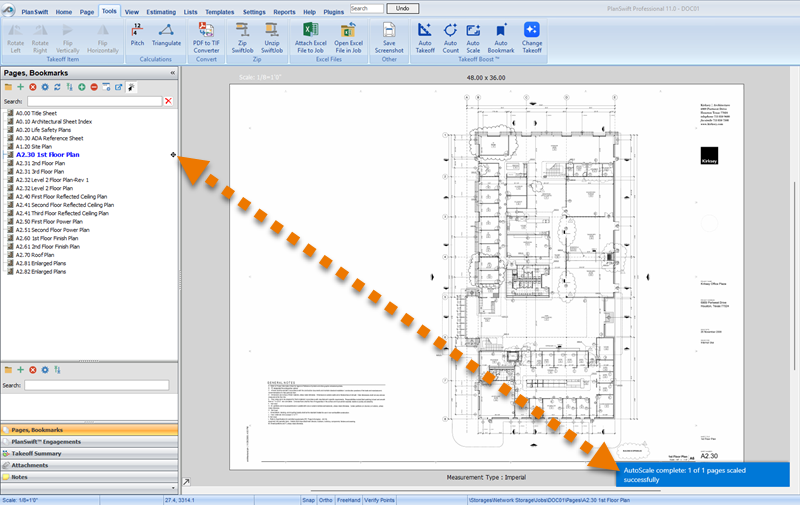This screenshot has width=800, height=505.
Task: Click the cursor-sparkle icon in Pages toolbar
Action: [131, 87]
